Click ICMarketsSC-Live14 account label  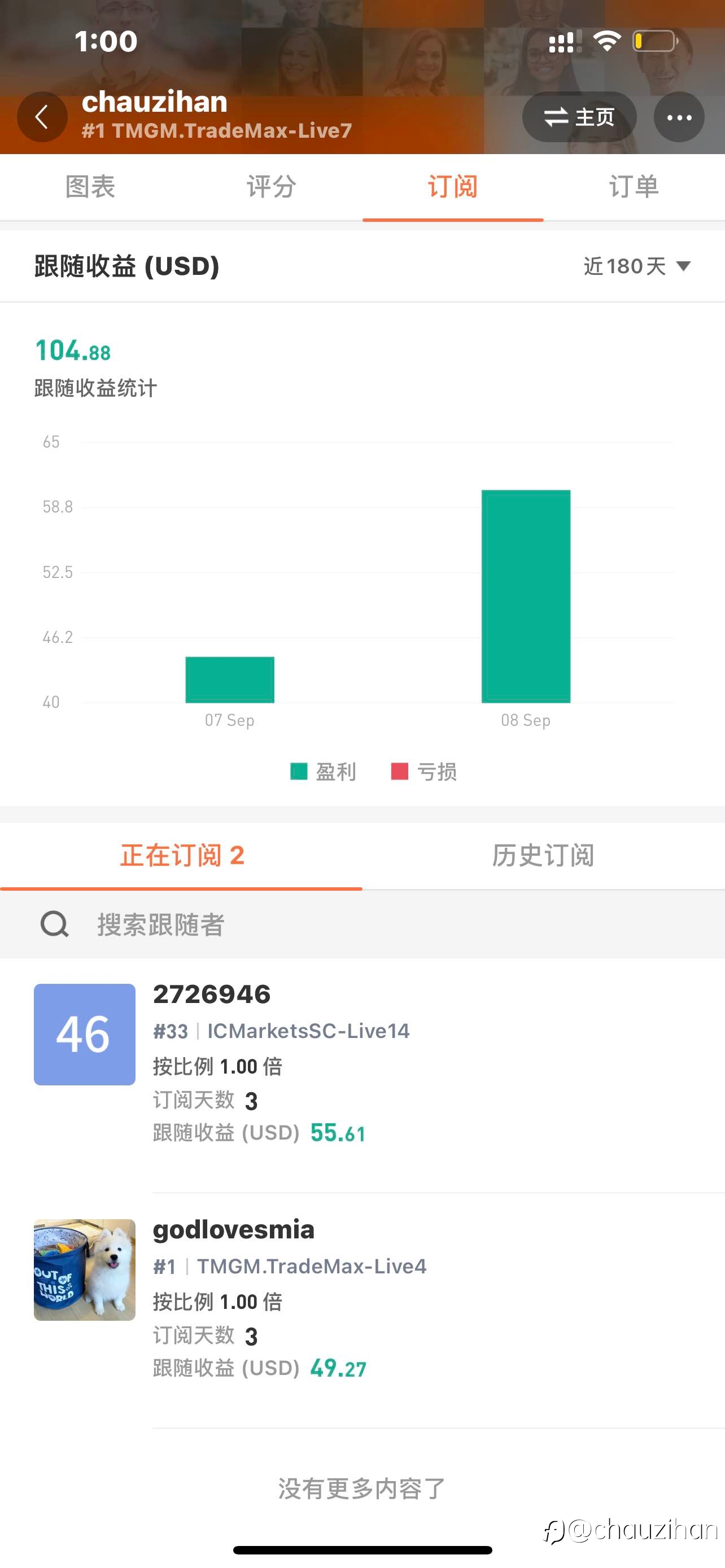coord(309,1031)
